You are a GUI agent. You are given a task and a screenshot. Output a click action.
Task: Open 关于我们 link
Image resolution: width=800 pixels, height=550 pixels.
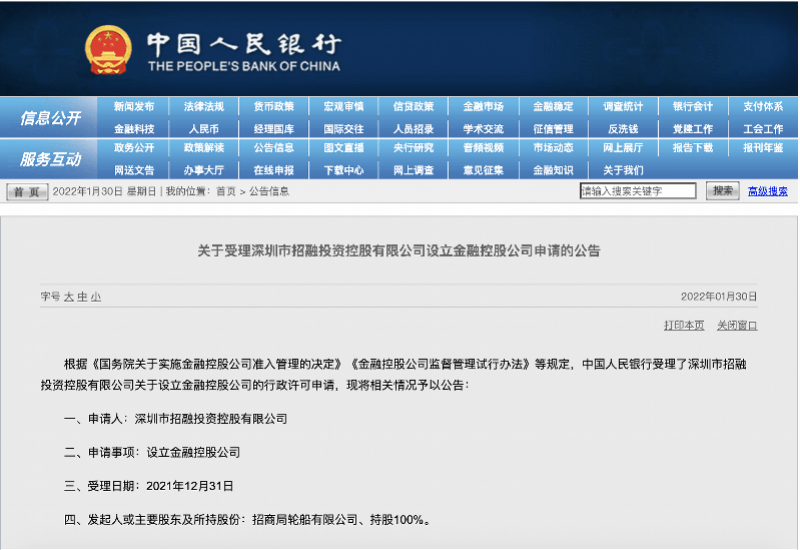click(x=623, y=170)
